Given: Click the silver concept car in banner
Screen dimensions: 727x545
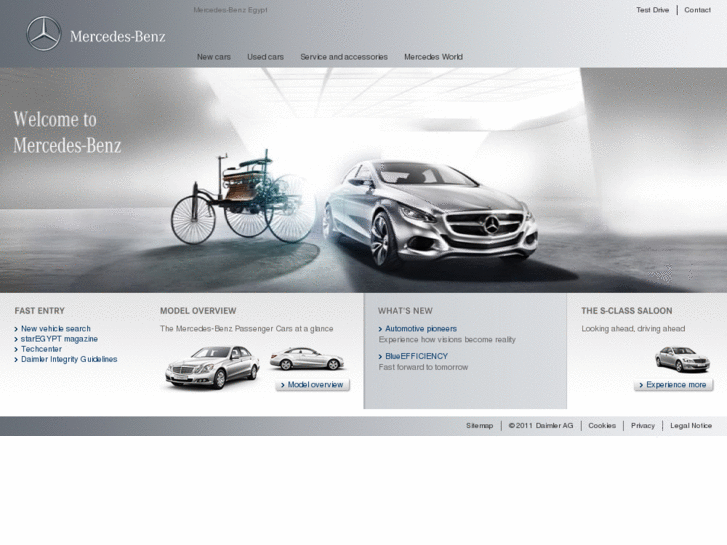Looking at the screenshot, I should tap(431, 214).
